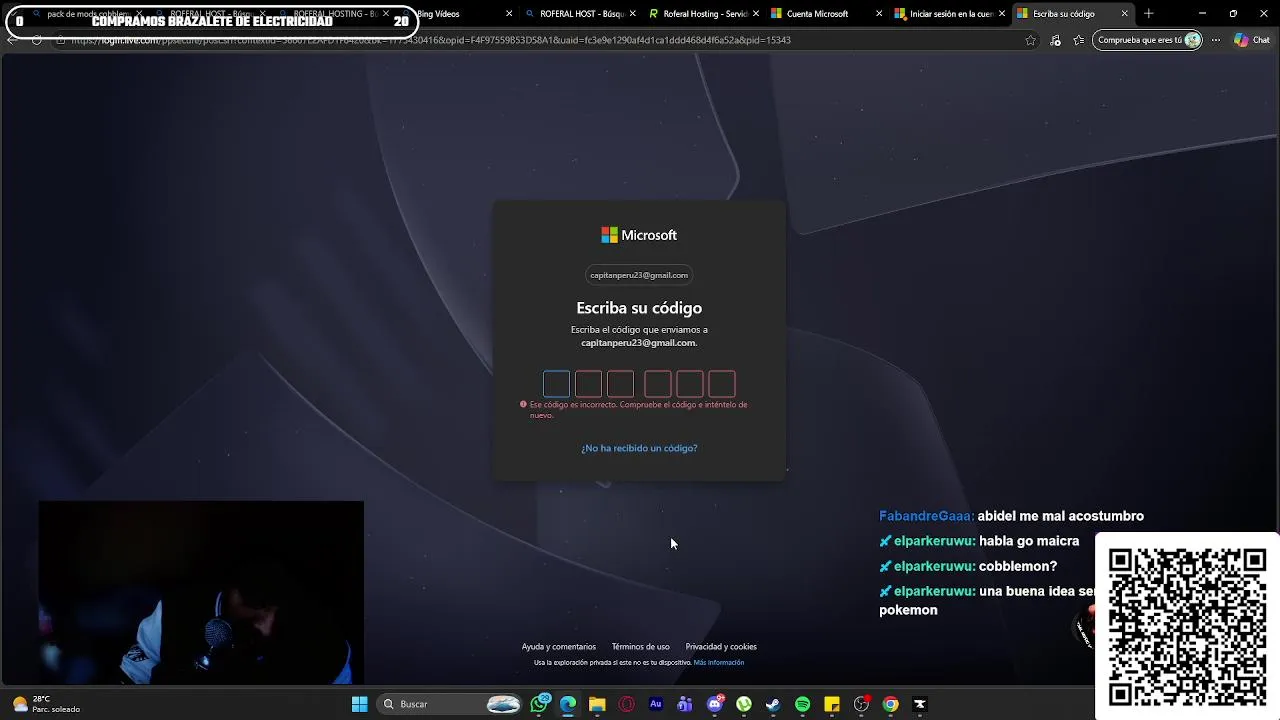The height and width of the screenshot is (720, 1280).
Task: Open Spotify from the taskbar
Action: [x=802, y=704]
